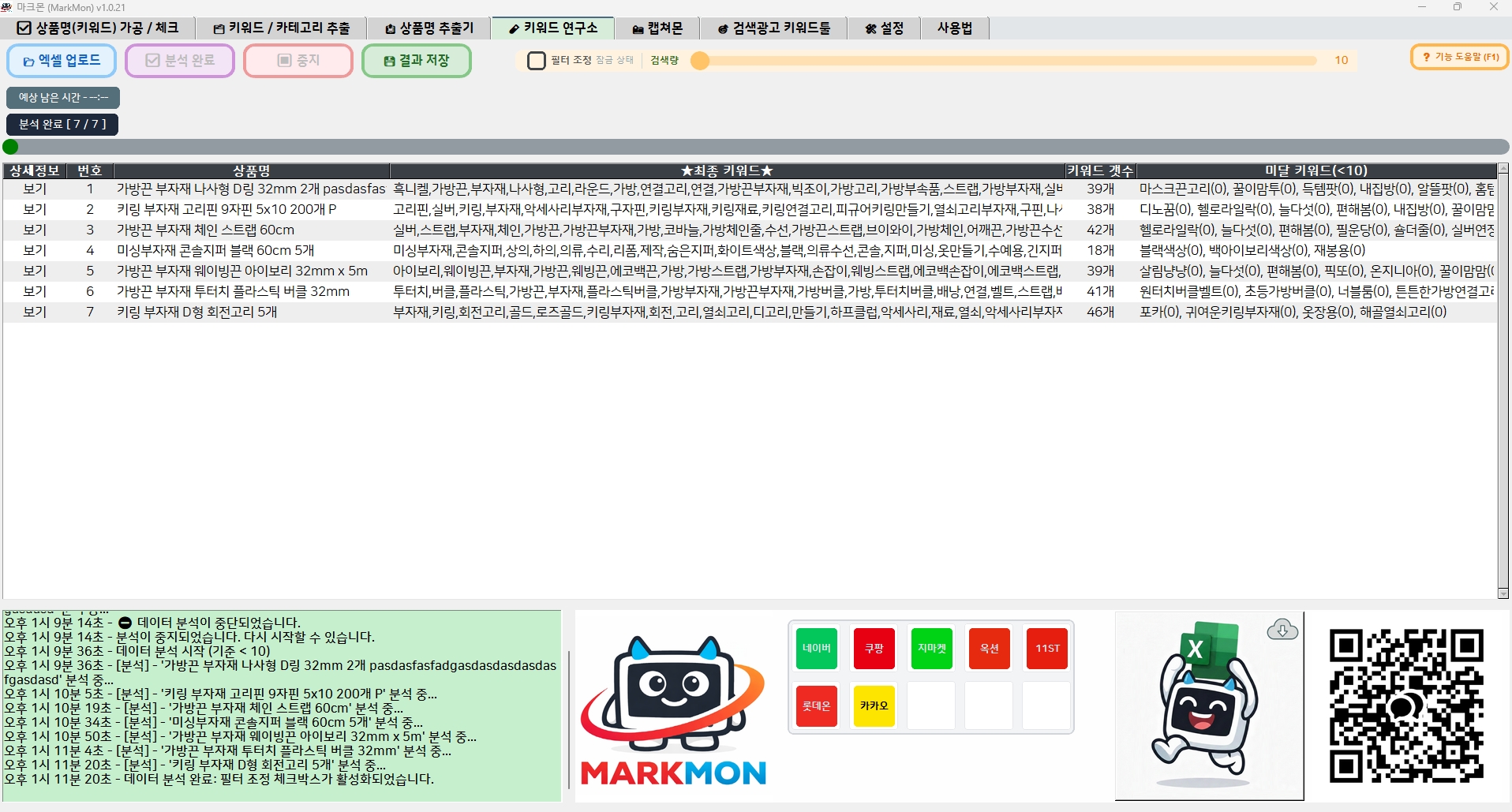Click the 18개 keyword count cell
Image resolution: width=1512 pixels, height=812 pixels.
[1100, 251]
